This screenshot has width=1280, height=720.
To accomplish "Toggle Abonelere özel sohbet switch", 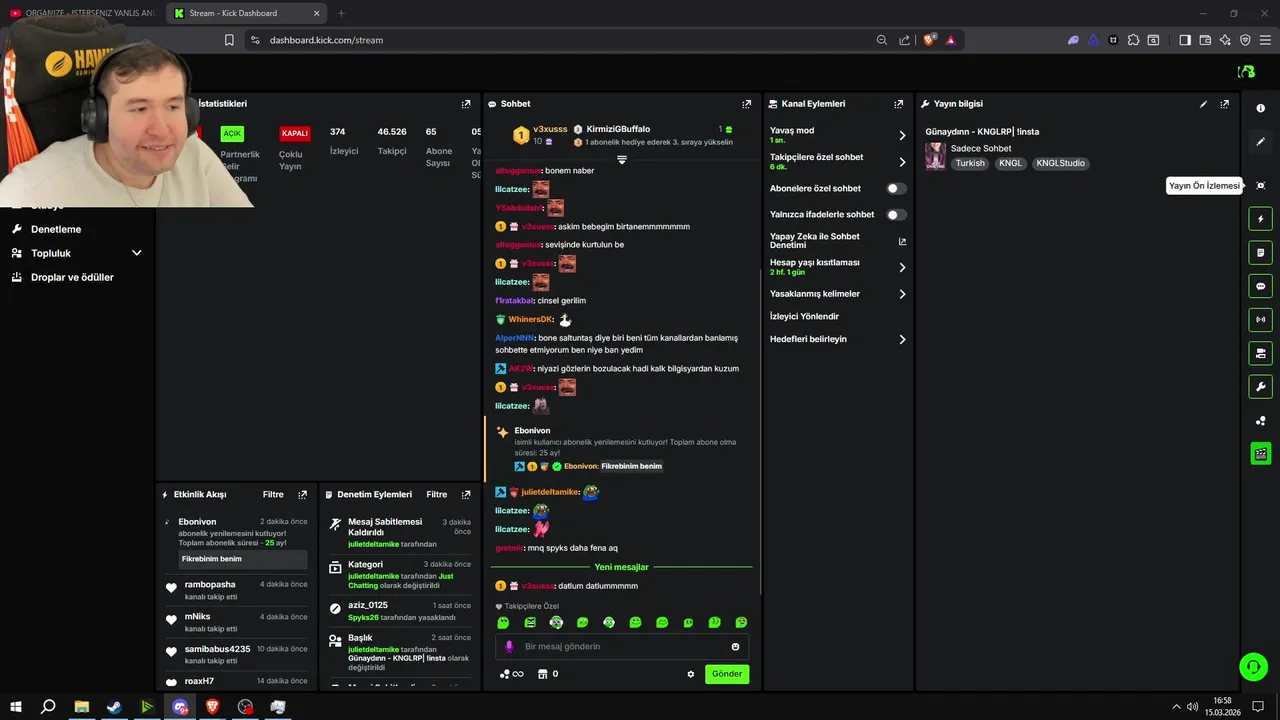I will (896, 189).
